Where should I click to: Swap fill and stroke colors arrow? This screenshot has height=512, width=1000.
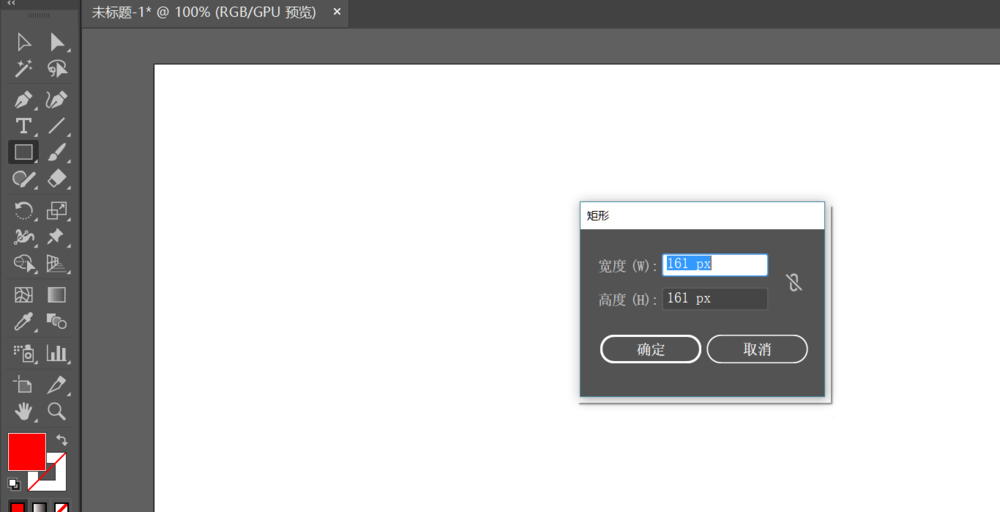(x=62, y=439)
